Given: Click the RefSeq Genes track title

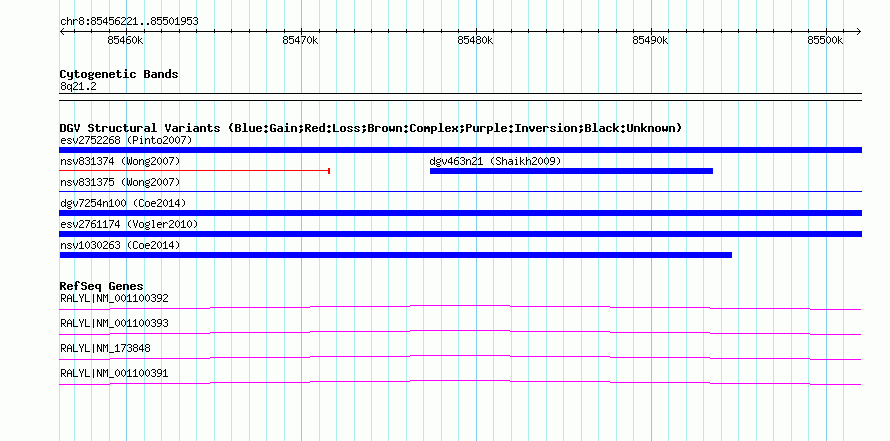Looking at the screenshot, I should (x=102, y=286).
